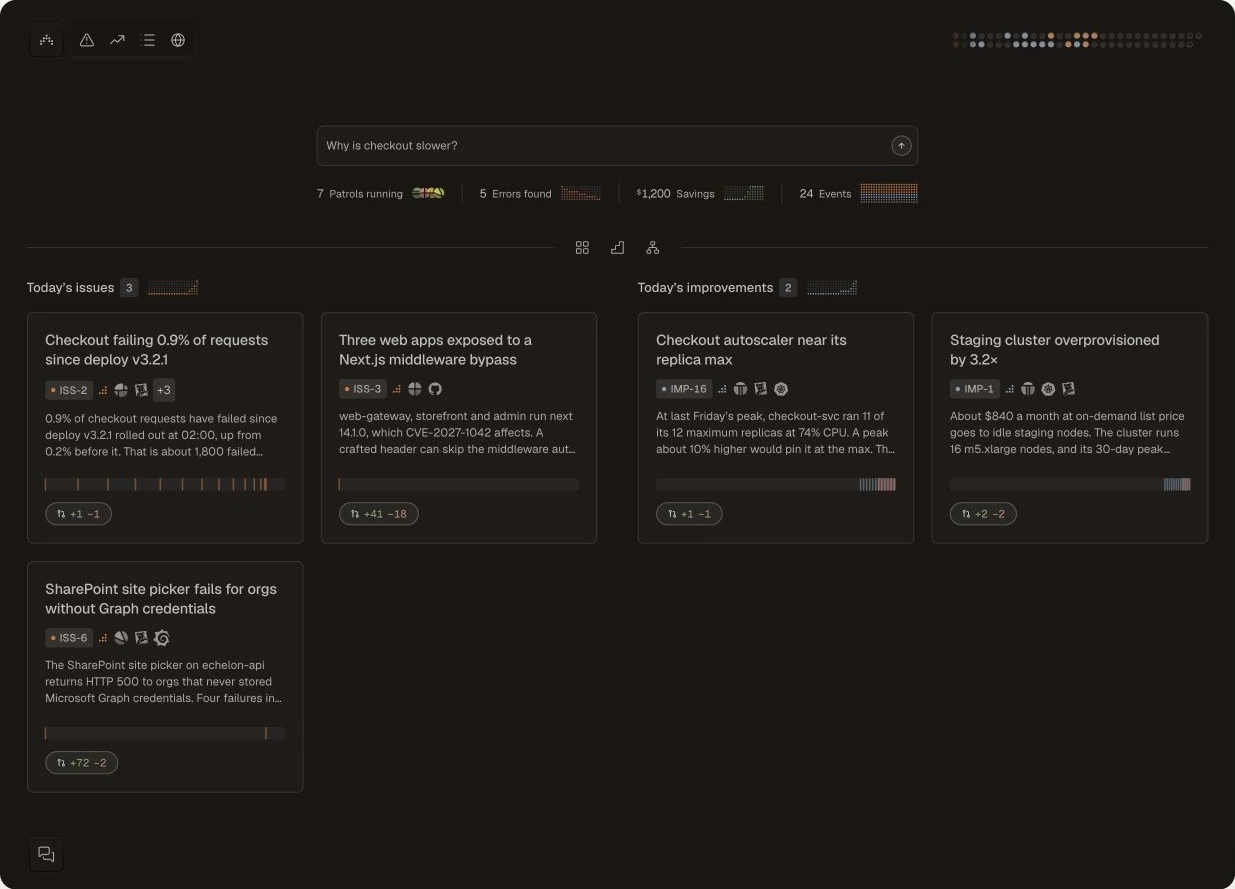Open the globe icon in top toolbar
Image resolution: width=1235 pixels, height=889 pixels.
178,40
